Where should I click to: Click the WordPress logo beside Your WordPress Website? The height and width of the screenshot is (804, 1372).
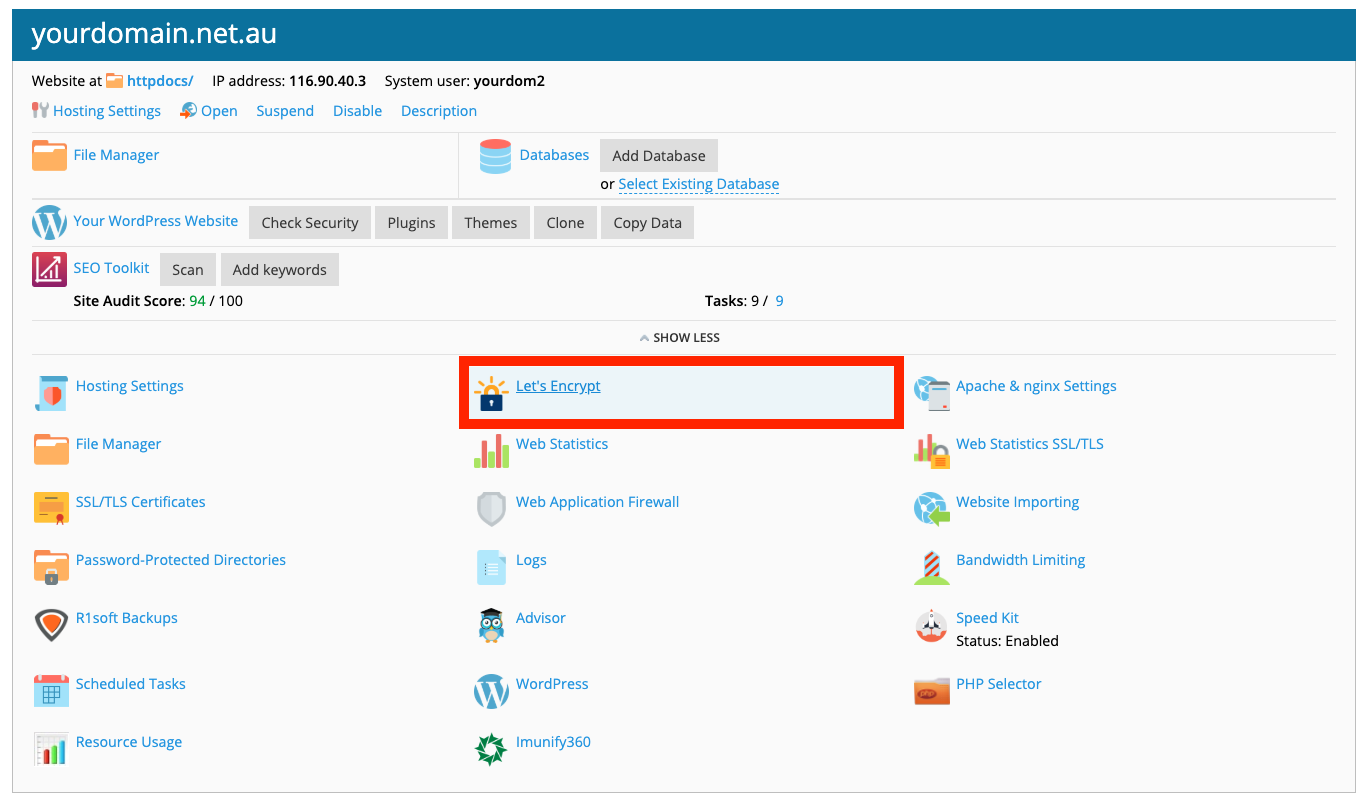click(49, 222)
